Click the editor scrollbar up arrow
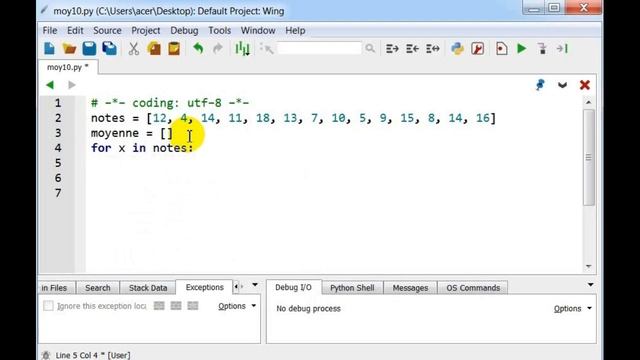Screen dimensions: 640x360 588,102
